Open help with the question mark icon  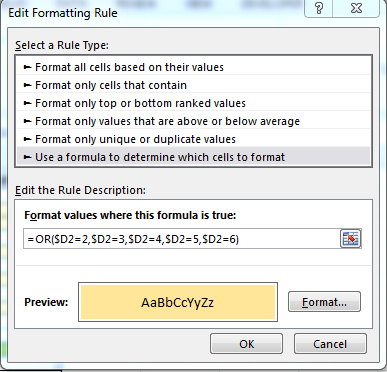coord(319,8)
